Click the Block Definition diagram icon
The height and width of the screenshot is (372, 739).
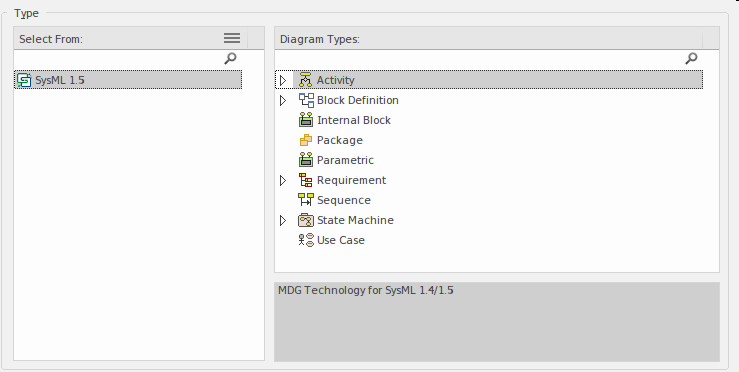[x=306, y=100]
